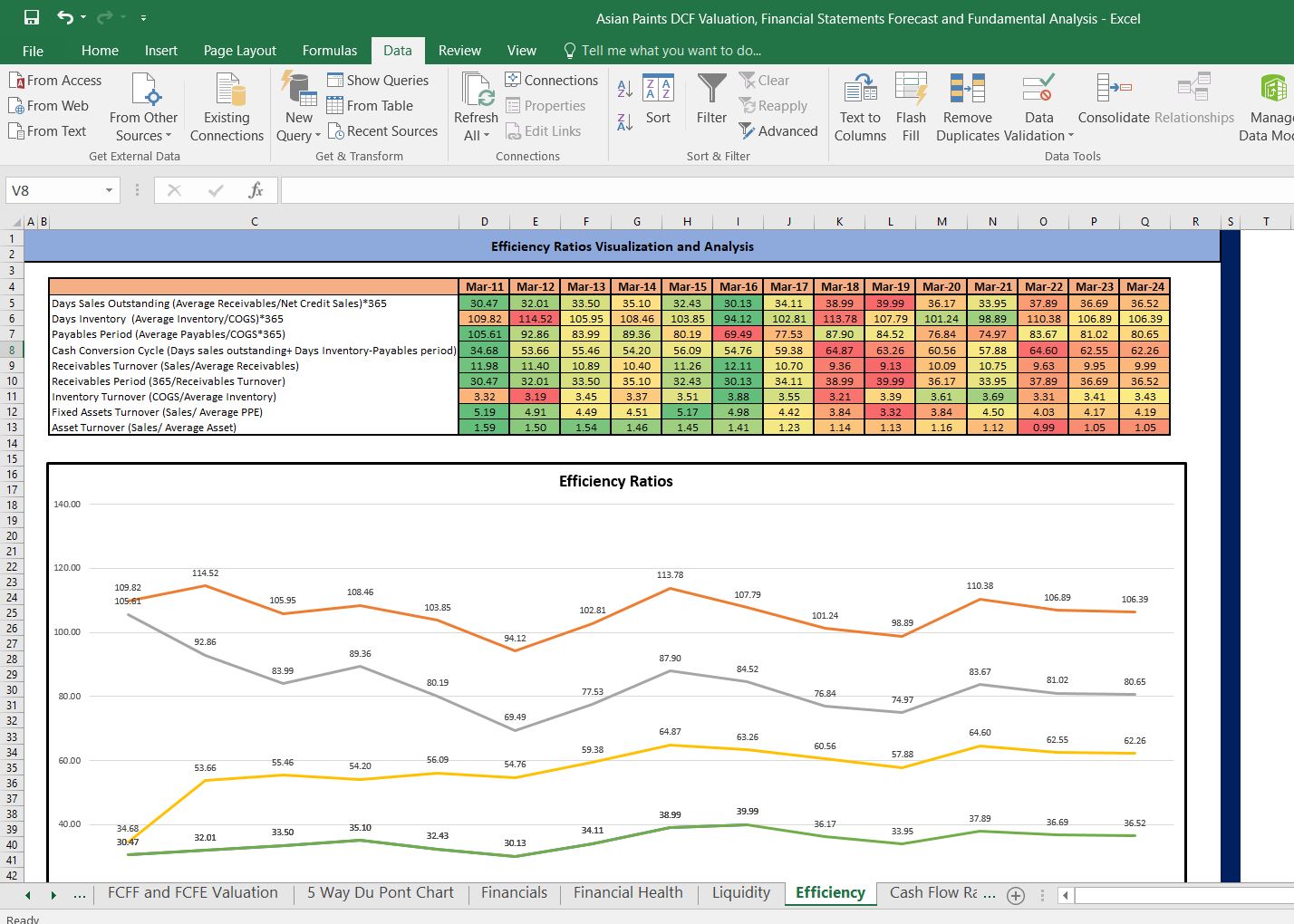Open Refresh All dropdown
Image resolution: width=1294 pixels, height=924 pixels.
pyautogui.click(x=476, y=106)
